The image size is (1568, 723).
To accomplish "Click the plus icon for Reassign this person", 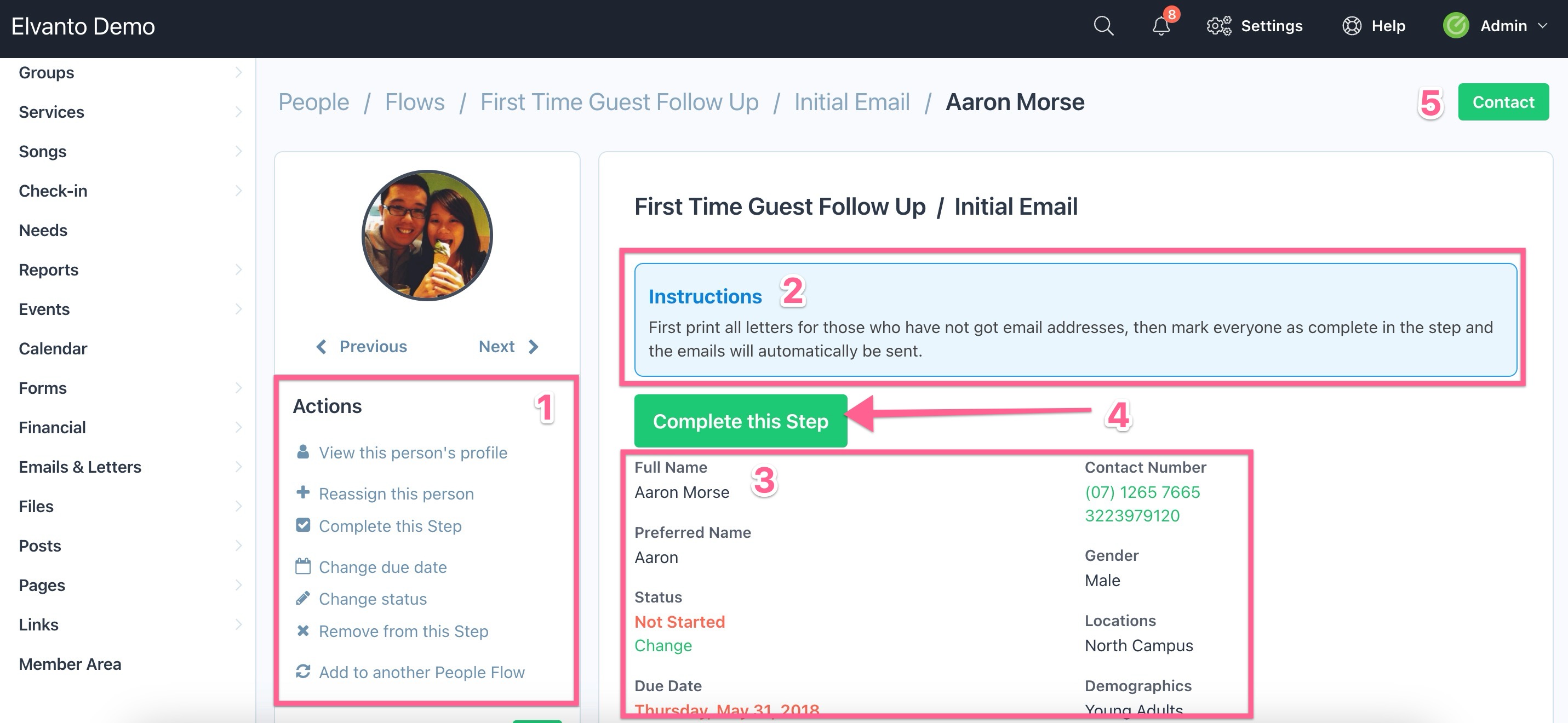I will pos(302,492).
